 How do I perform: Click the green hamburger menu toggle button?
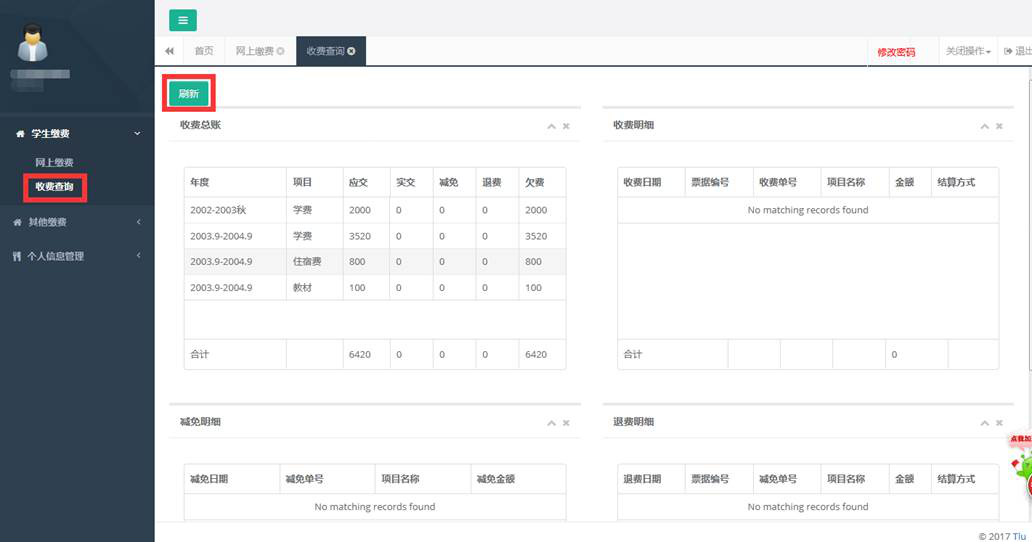pos(183,20)
